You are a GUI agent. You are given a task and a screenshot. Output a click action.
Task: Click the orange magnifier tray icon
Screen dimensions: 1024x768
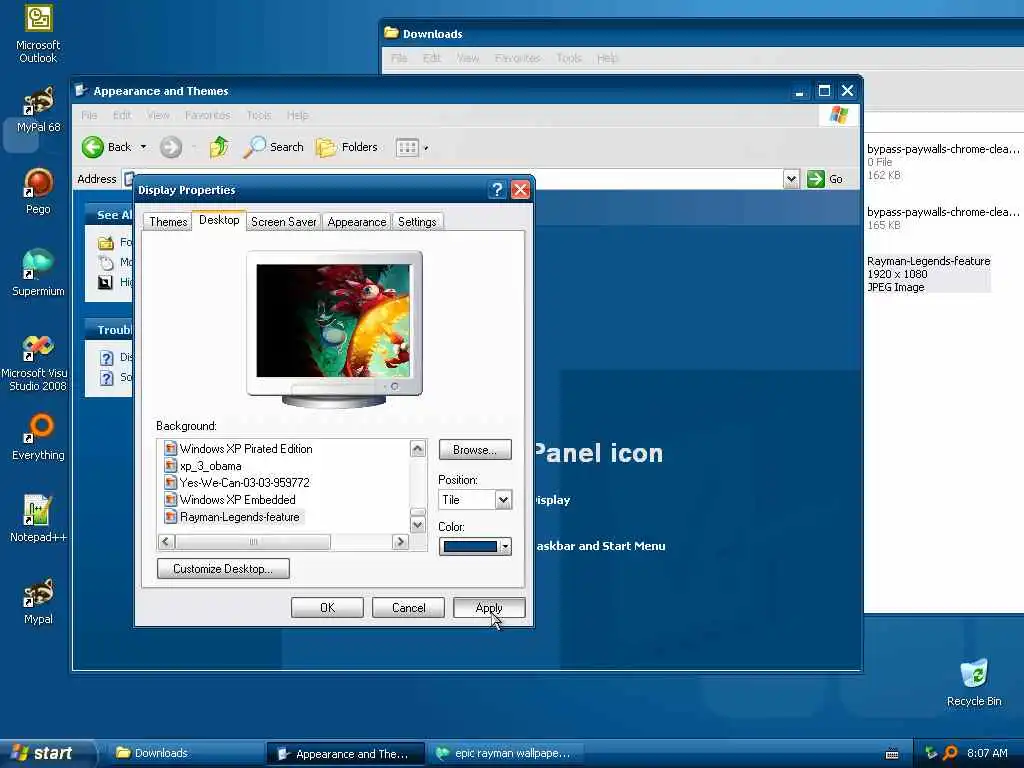[x=951, y=753]
